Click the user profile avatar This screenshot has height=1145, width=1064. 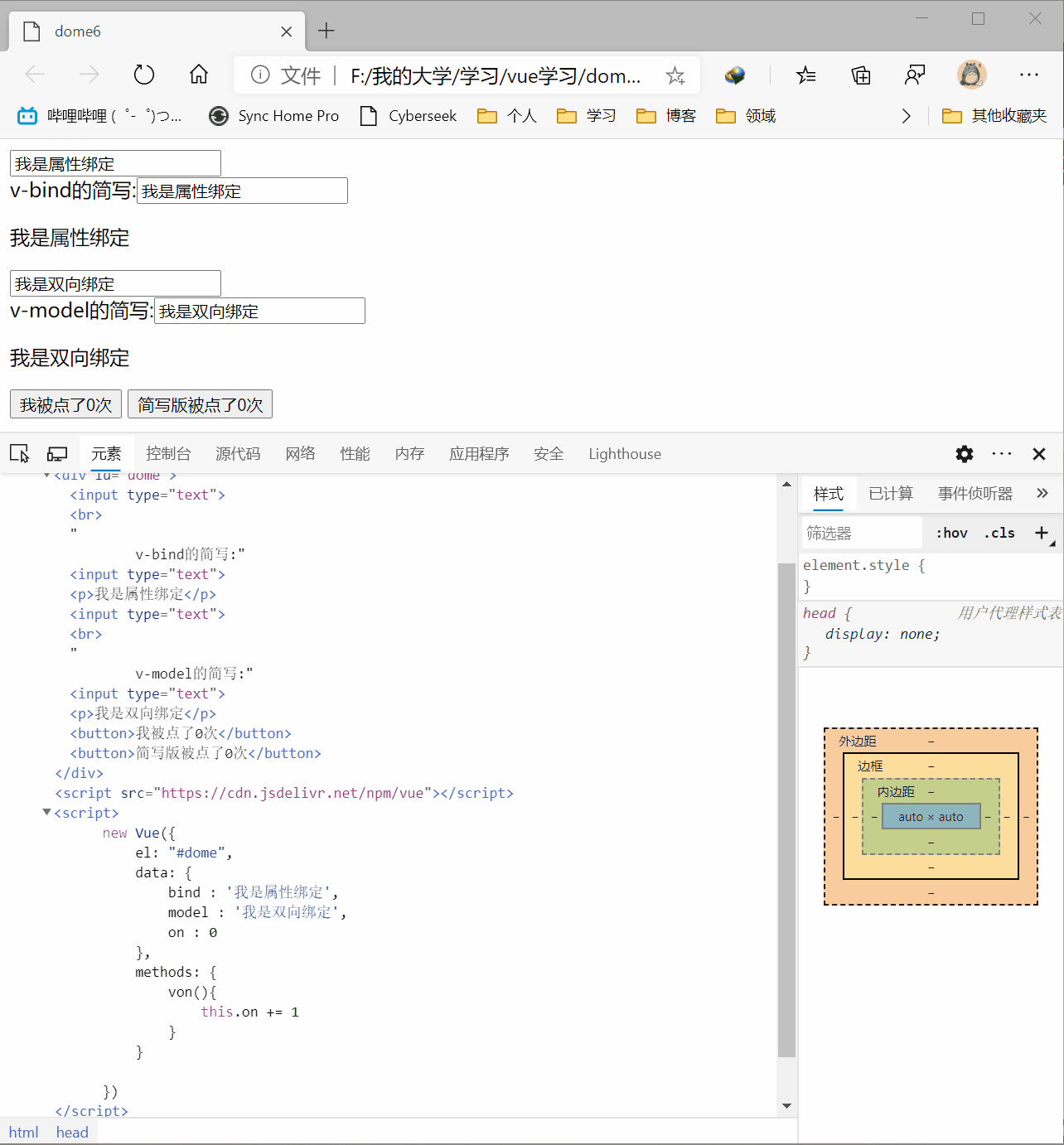point(971,75)
